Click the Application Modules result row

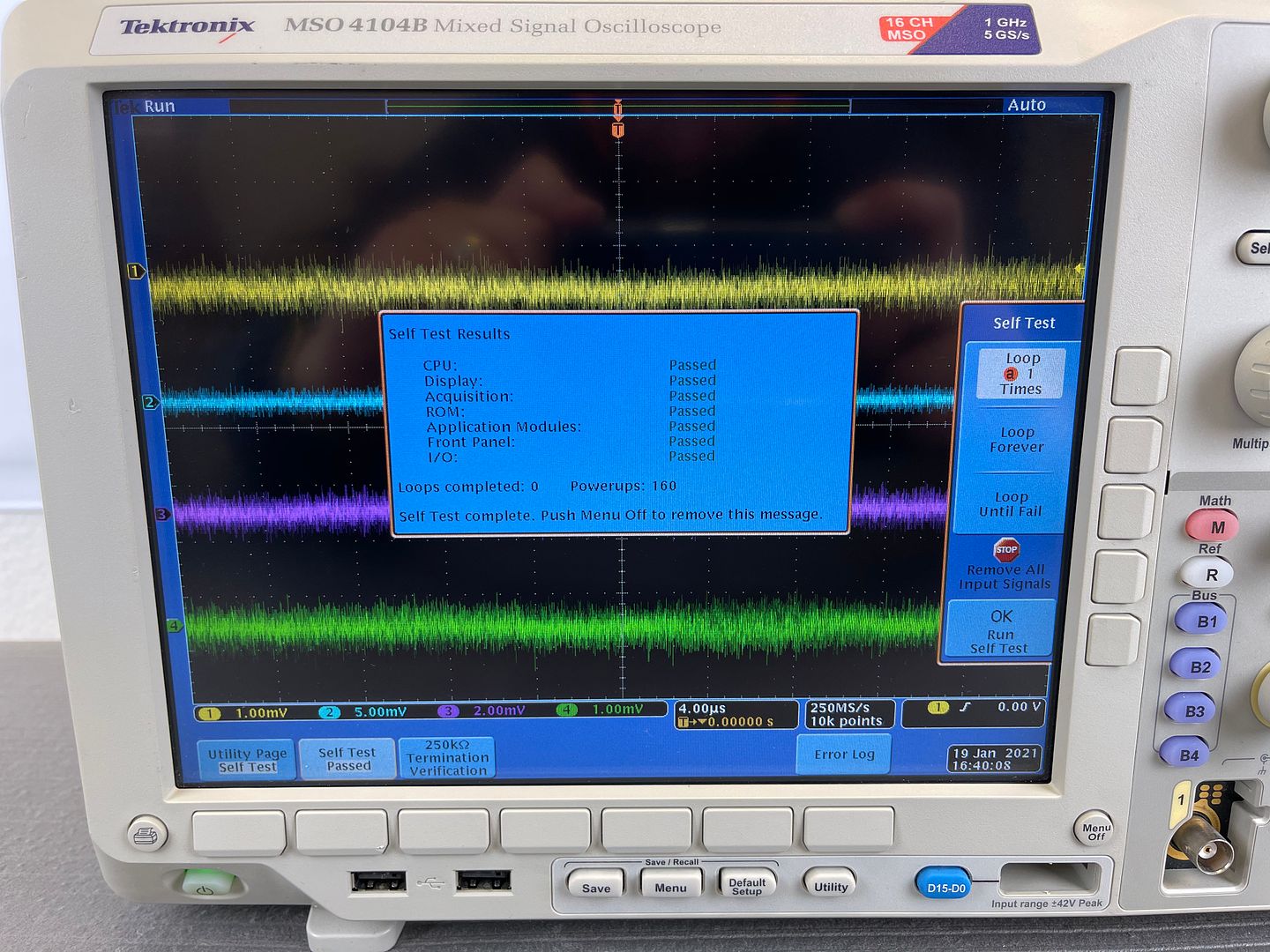tap(571, 427)
